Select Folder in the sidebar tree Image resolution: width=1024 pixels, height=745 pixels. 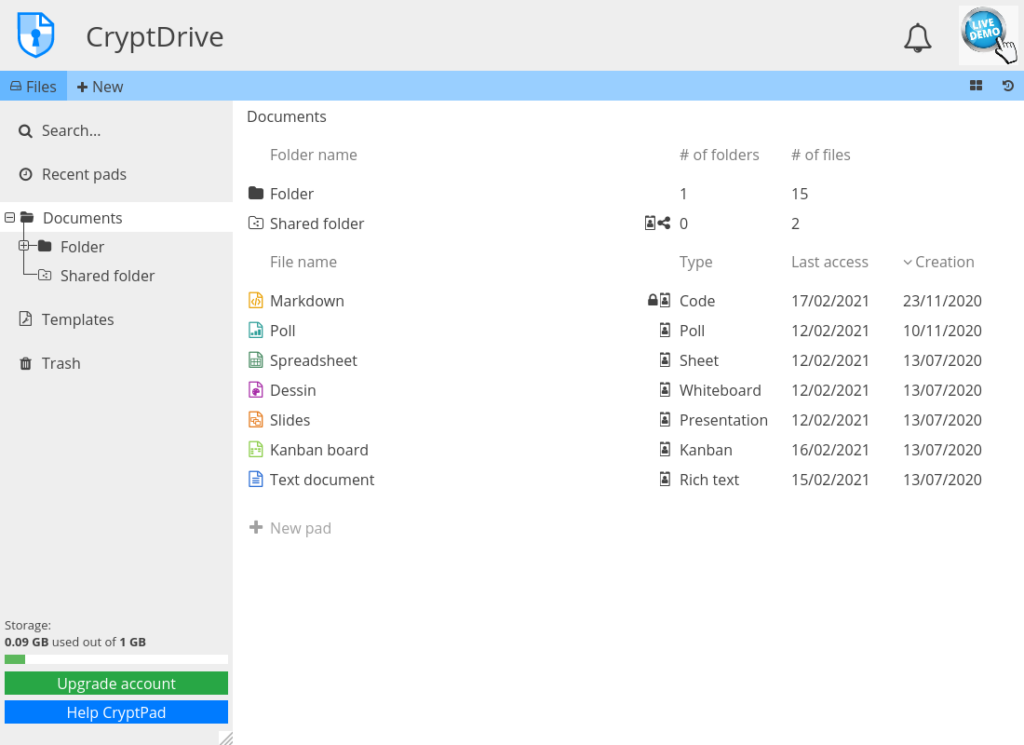tap(82, 247)
